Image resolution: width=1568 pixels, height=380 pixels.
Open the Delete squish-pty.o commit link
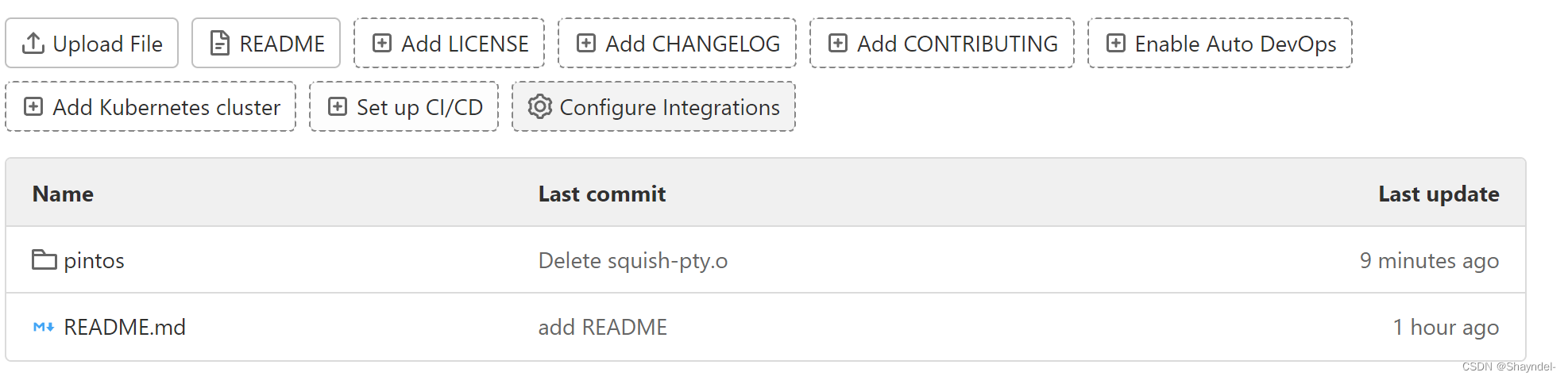click(x=632, y=261)
